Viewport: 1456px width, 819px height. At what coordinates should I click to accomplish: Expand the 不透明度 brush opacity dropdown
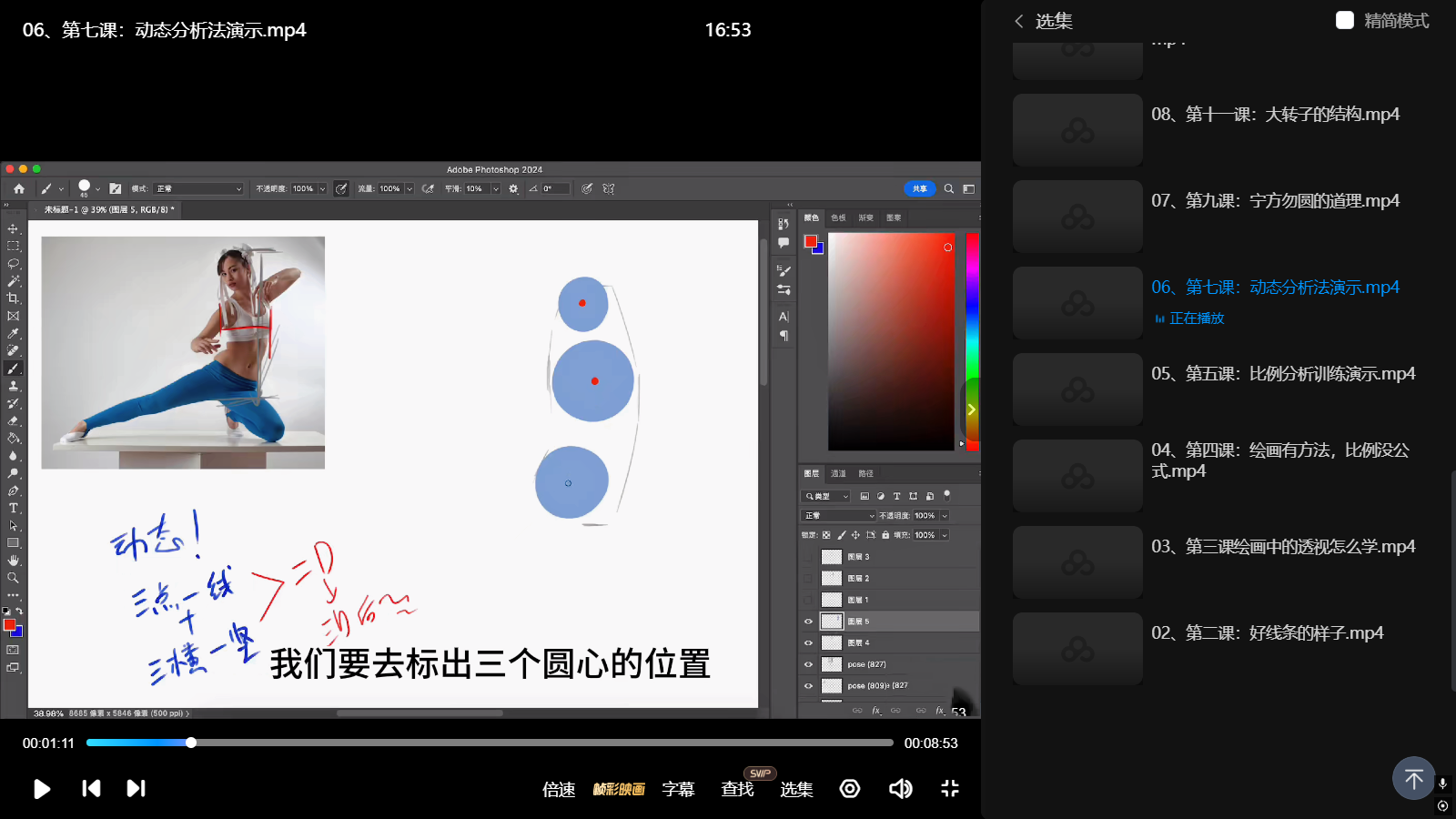click(x=322, y=188)
